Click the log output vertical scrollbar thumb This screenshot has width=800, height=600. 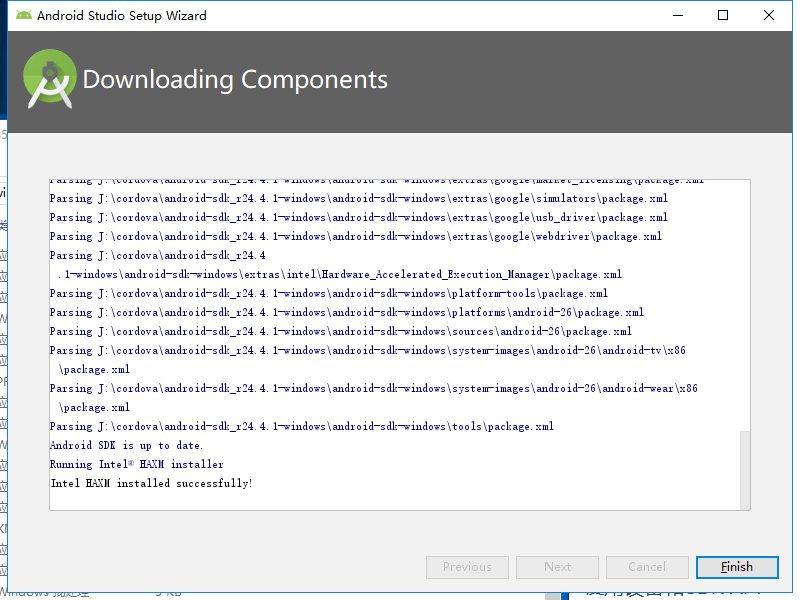(745, 469)
